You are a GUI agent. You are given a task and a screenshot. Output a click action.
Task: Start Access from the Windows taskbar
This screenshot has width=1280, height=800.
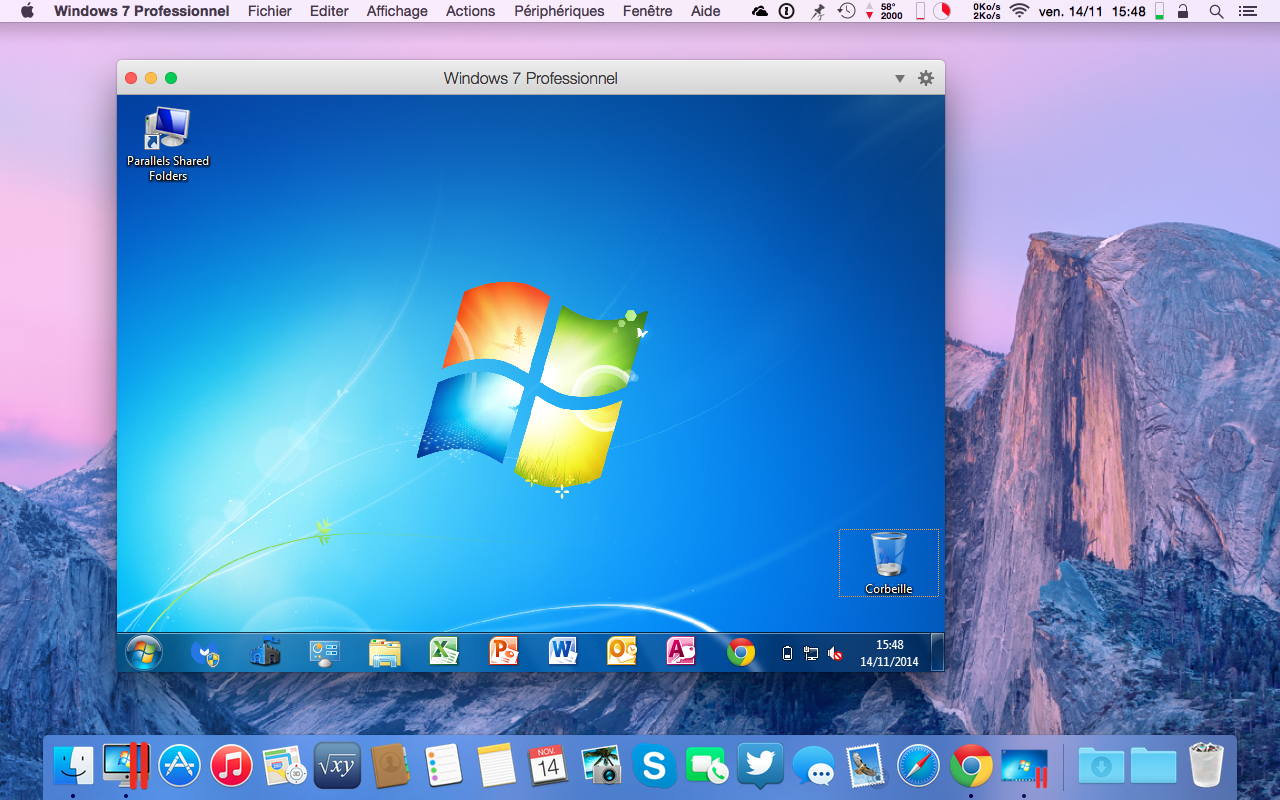click(681, 652)
